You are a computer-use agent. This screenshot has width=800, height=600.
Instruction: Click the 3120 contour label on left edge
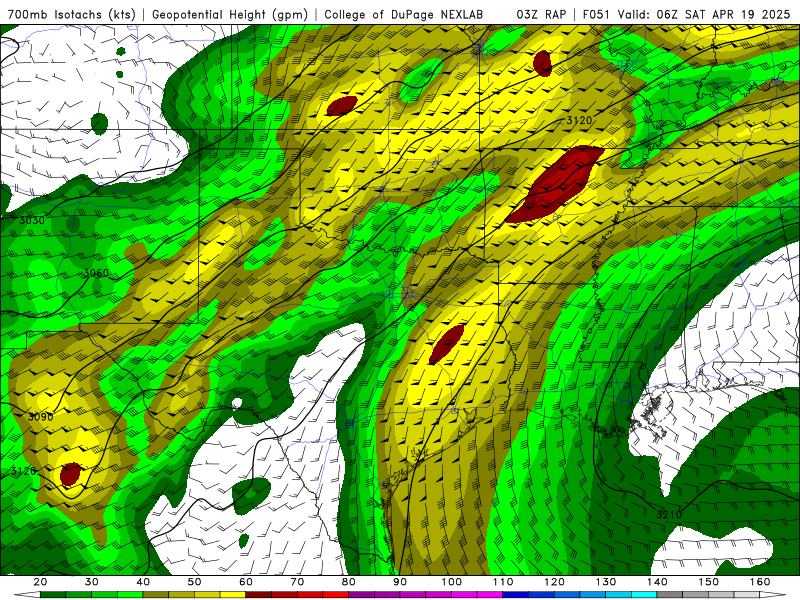(x=23, y=471)
